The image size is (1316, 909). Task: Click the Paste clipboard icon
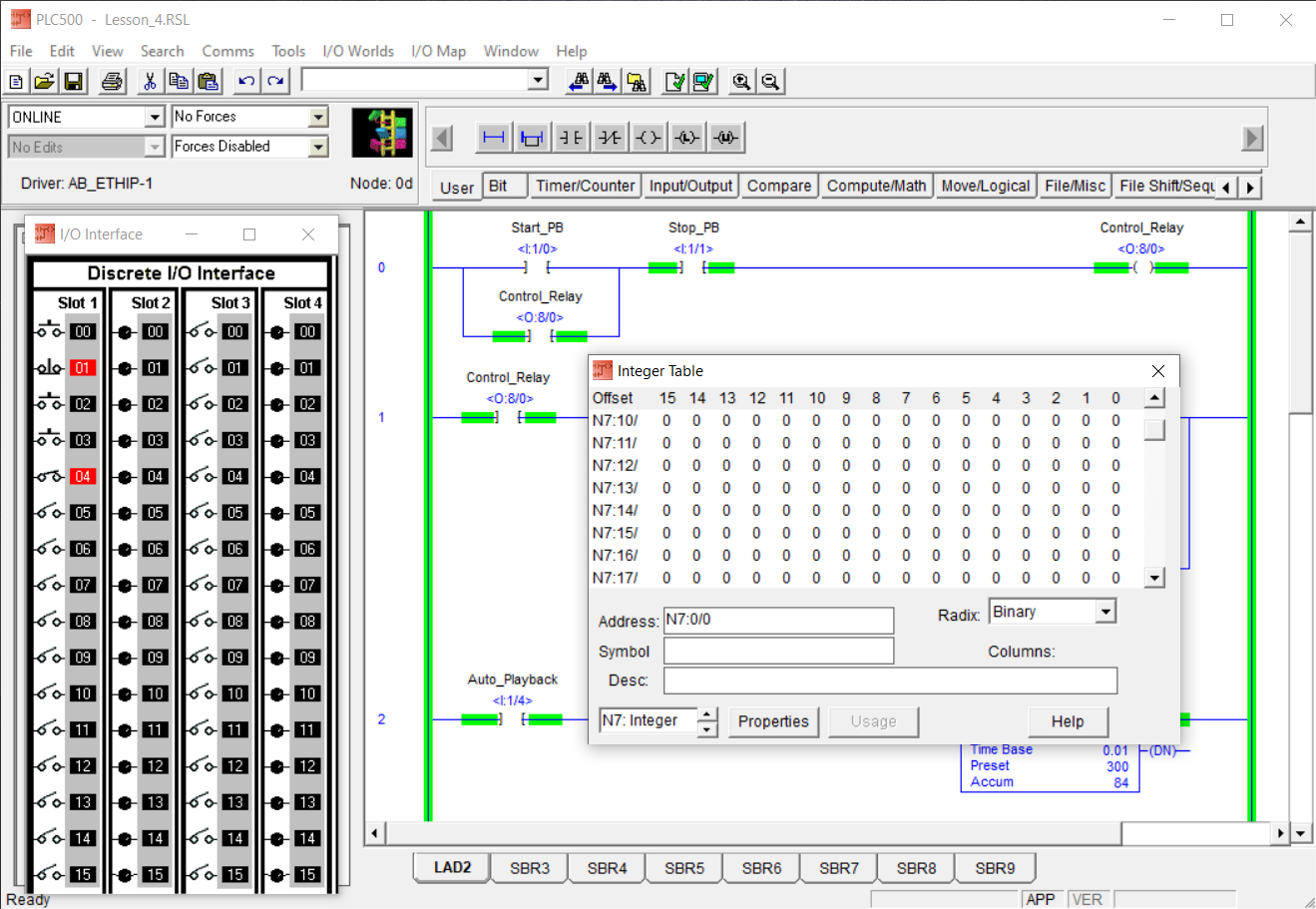208,82
